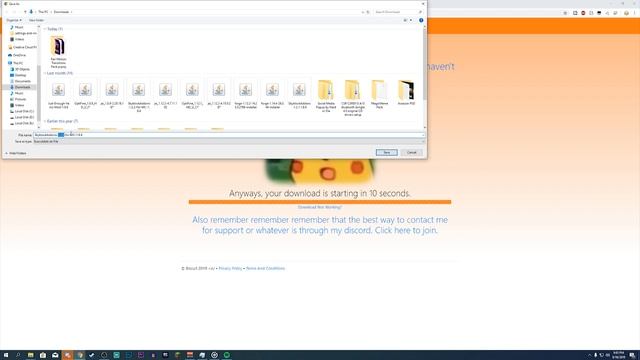The width and height of the screenshot is (640, 360).
Task: Click the up-one-level arrow in Save As
Action: point(25,12)
